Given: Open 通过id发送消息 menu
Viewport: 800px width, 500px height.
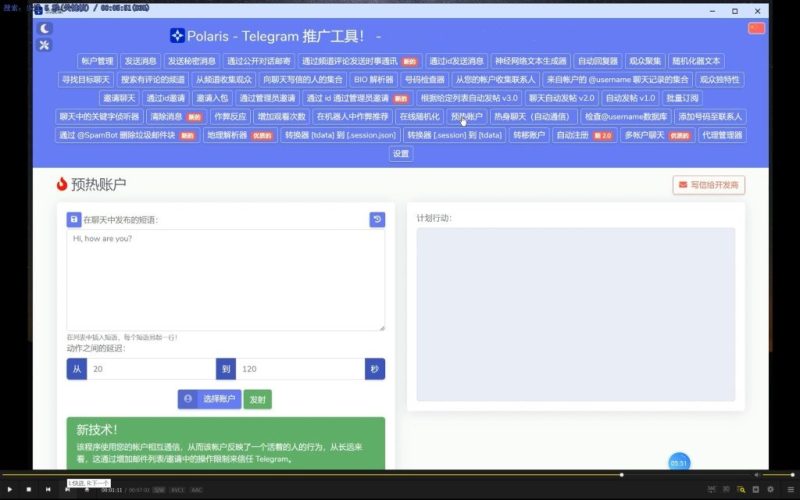Looking at the screenshot, I should point(457,61).
